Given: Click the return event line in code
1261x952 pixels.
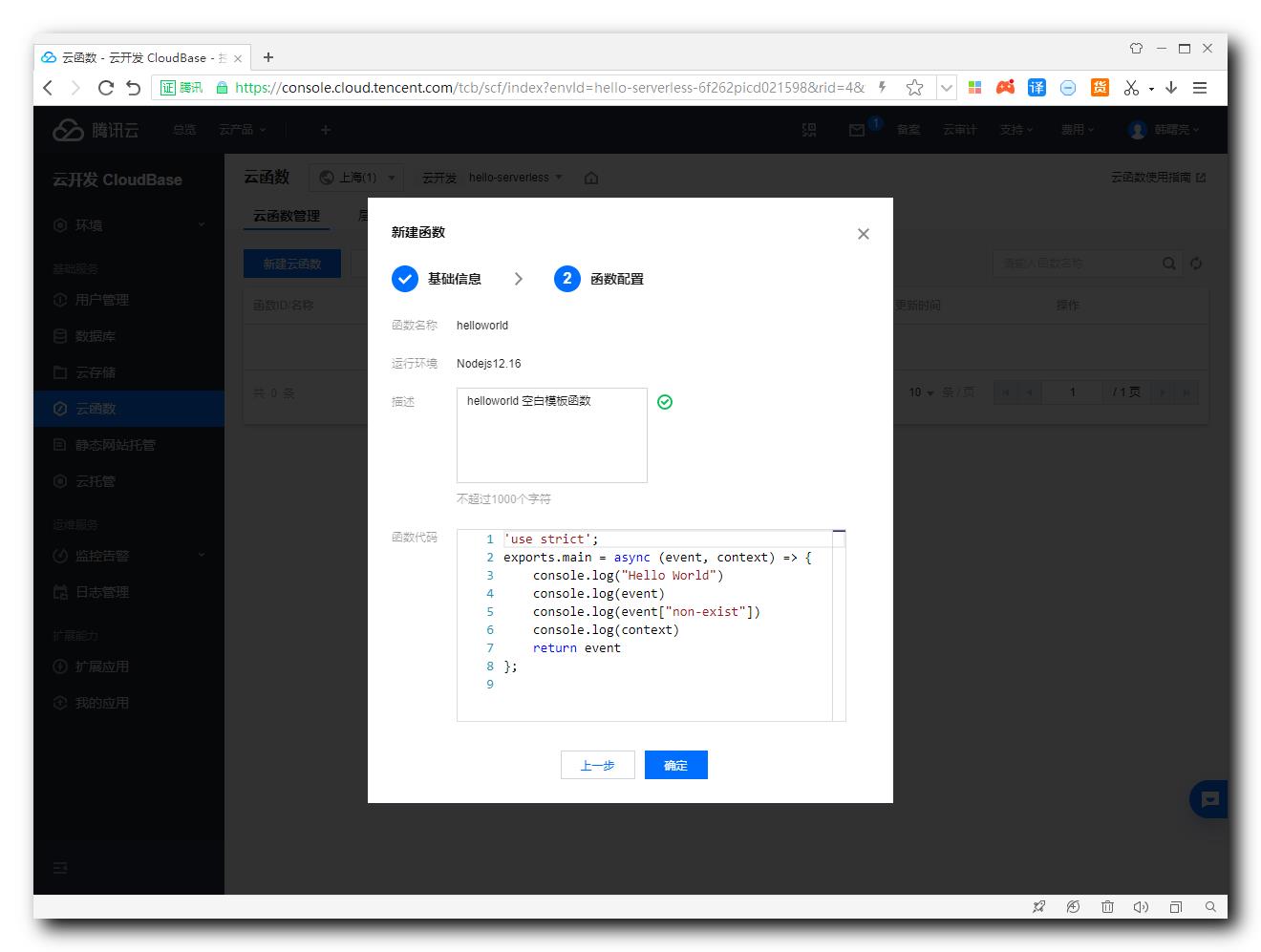Looking at the screenshot, I should (x=577, y=647).
